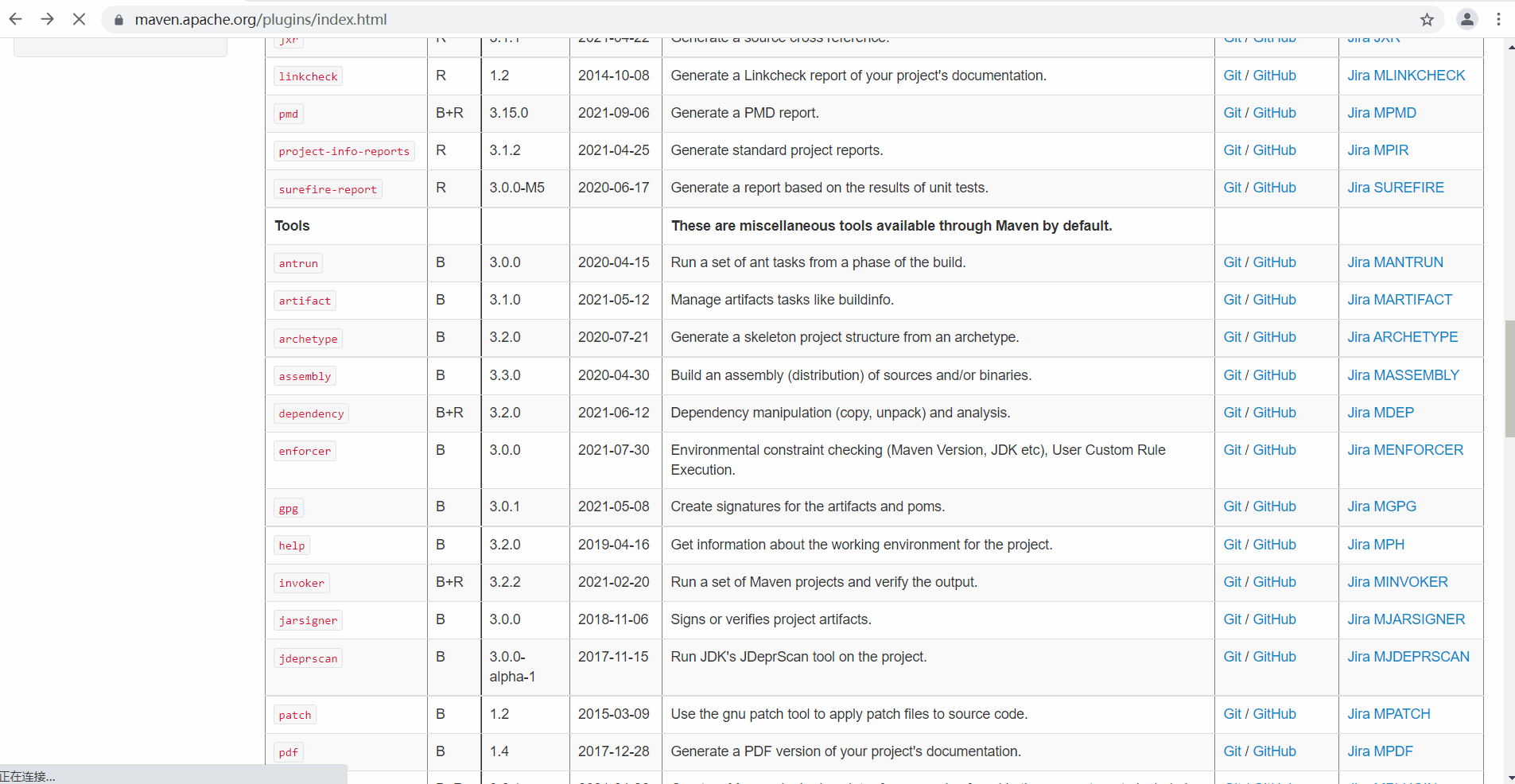Open the assembly plugin page

(x=305, y=376)
